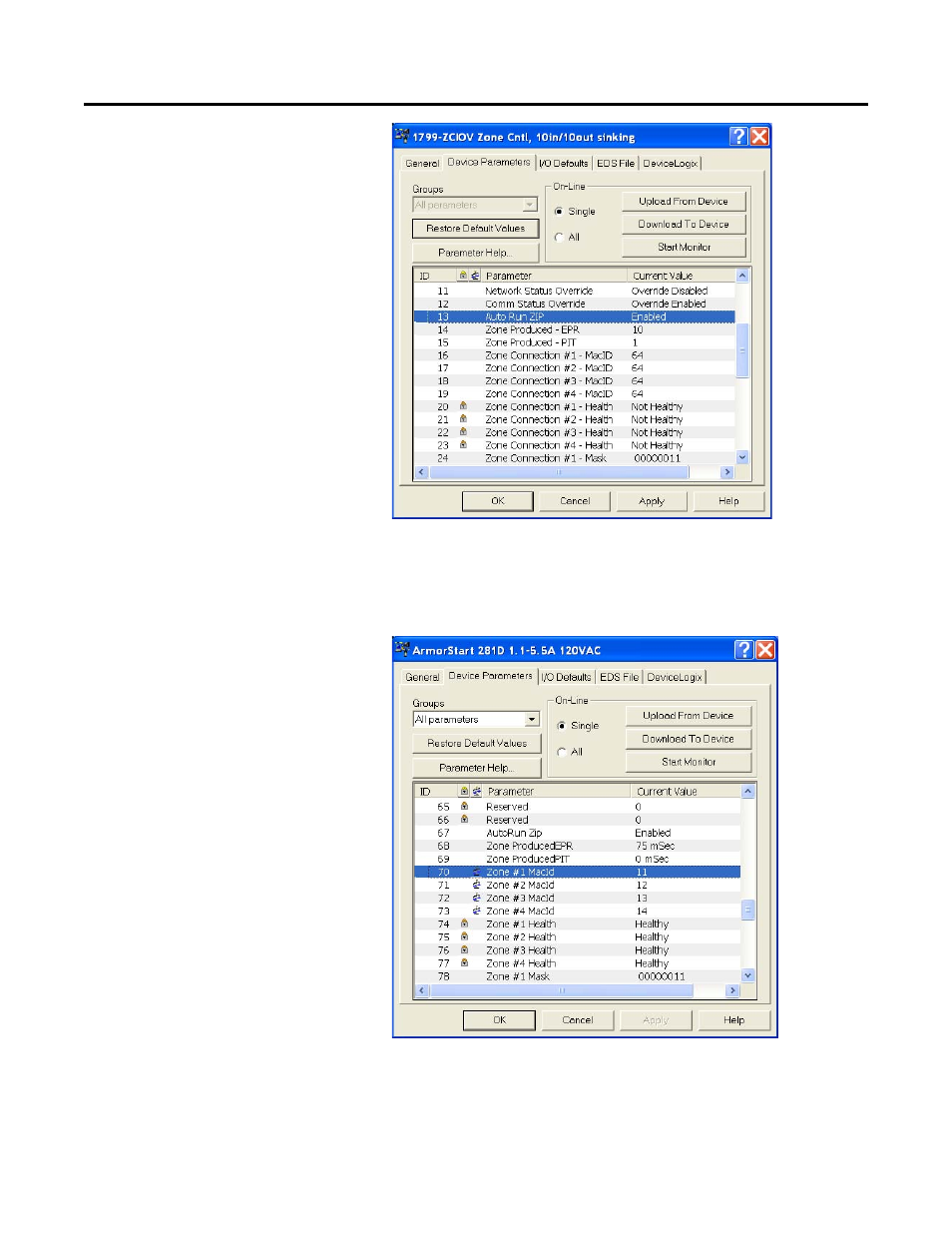
Task: Select the Single radio button in the 1799-ZCIOV window
Action: pos(559,212)
